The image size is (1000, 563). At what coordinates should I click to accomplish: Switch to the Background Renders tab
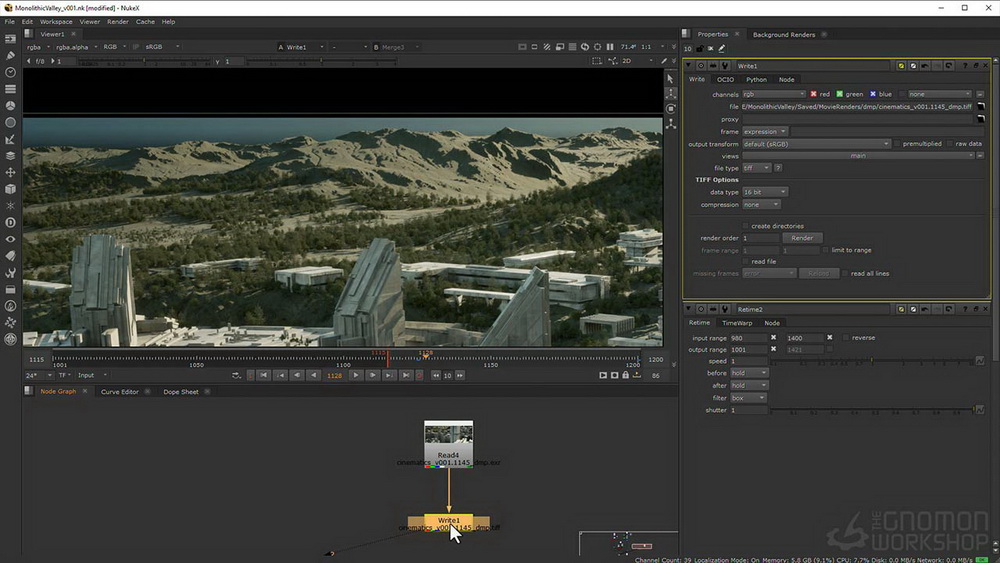(784, 34)
